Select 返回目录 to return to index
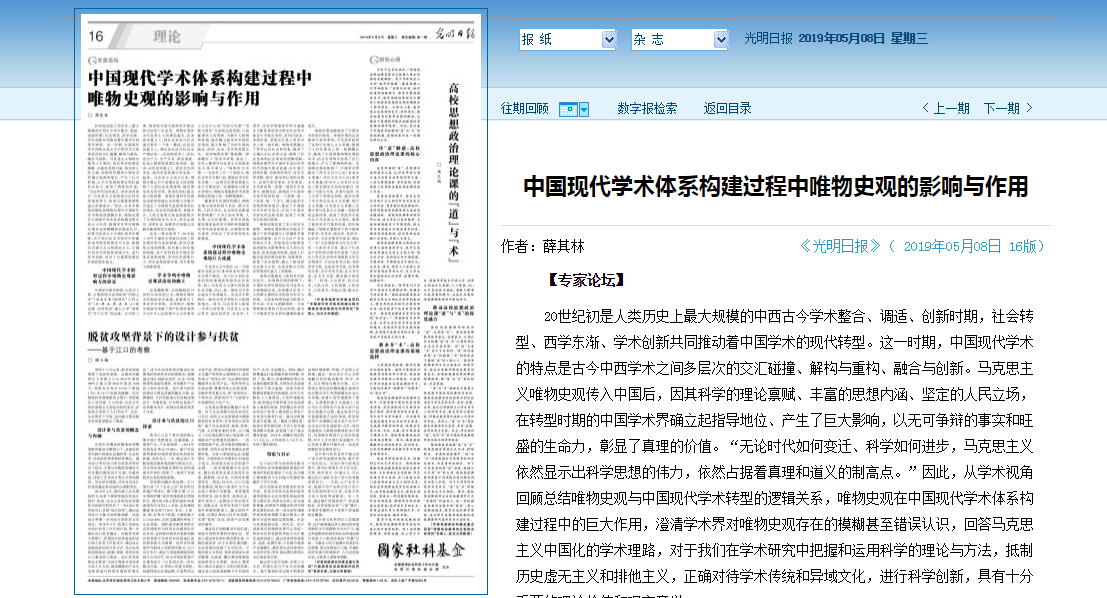 (x=727, y=108)
